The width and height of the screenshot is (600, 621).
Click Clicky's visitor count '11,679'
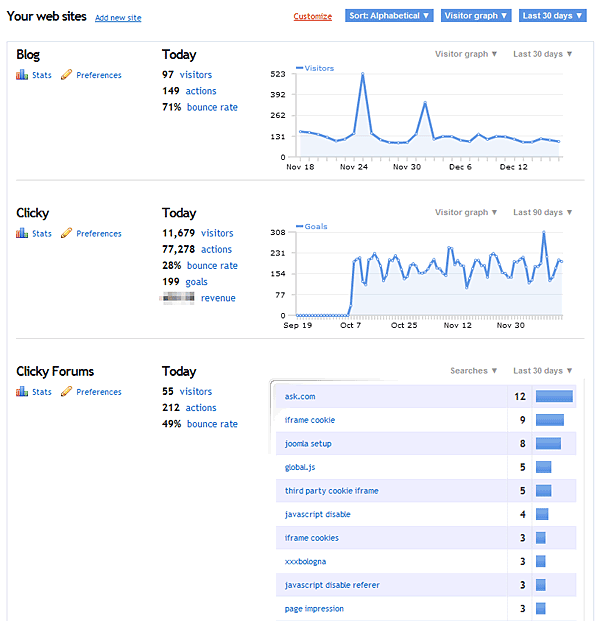tap(178, 233)
